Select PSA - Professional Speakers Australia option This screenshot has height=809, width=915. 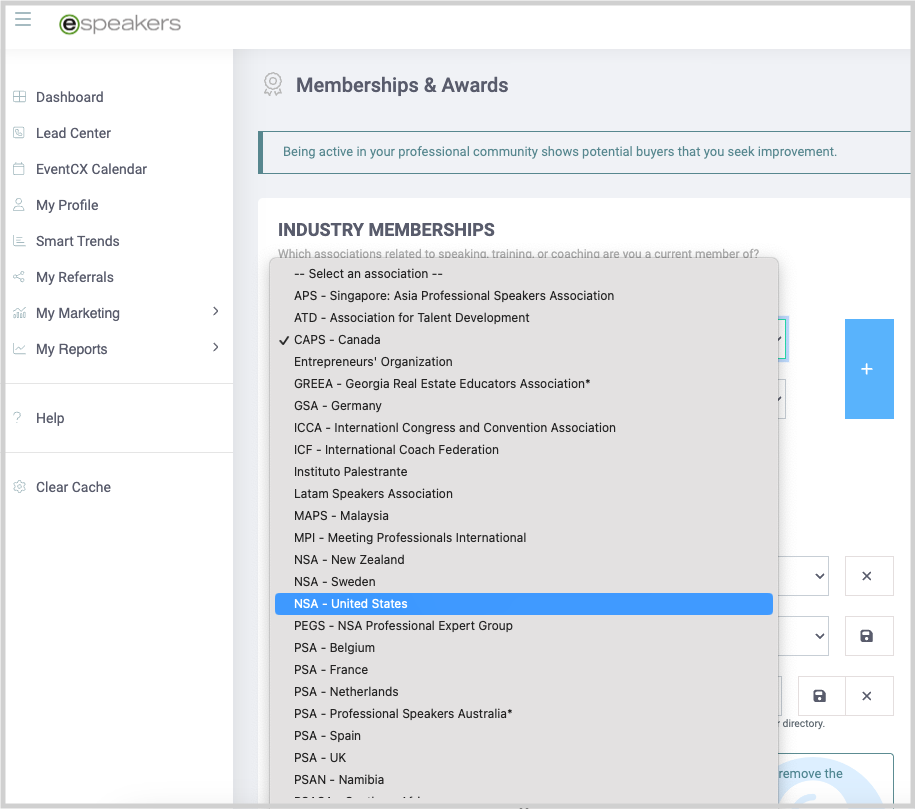(523, 714)
